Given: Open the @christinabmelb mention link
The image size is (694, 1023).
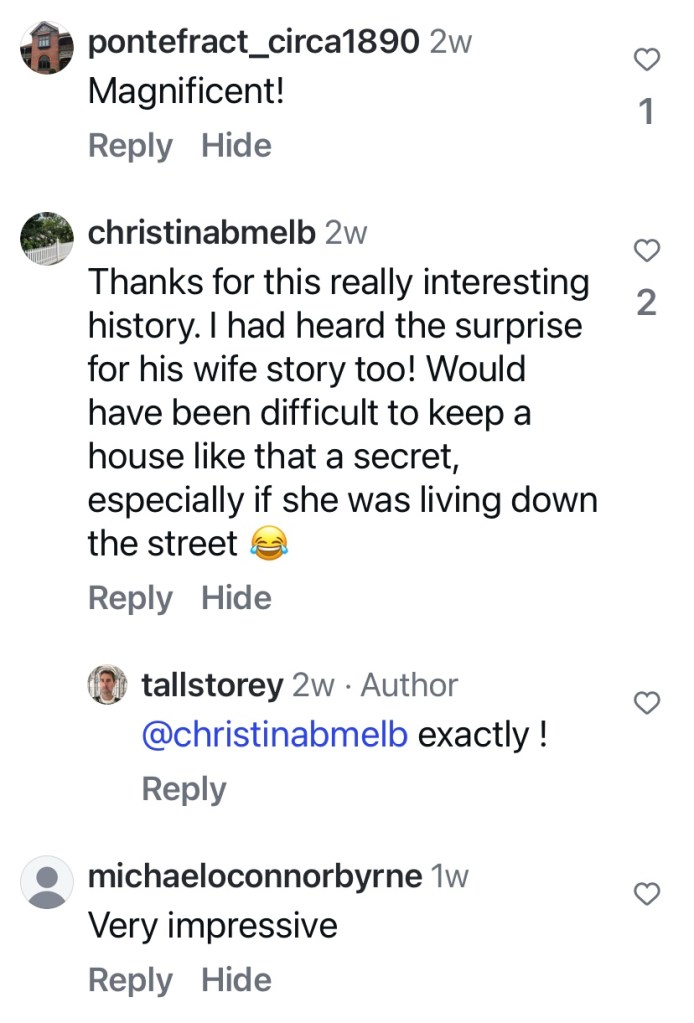Looking at the screenshot, I should (275, 735).
